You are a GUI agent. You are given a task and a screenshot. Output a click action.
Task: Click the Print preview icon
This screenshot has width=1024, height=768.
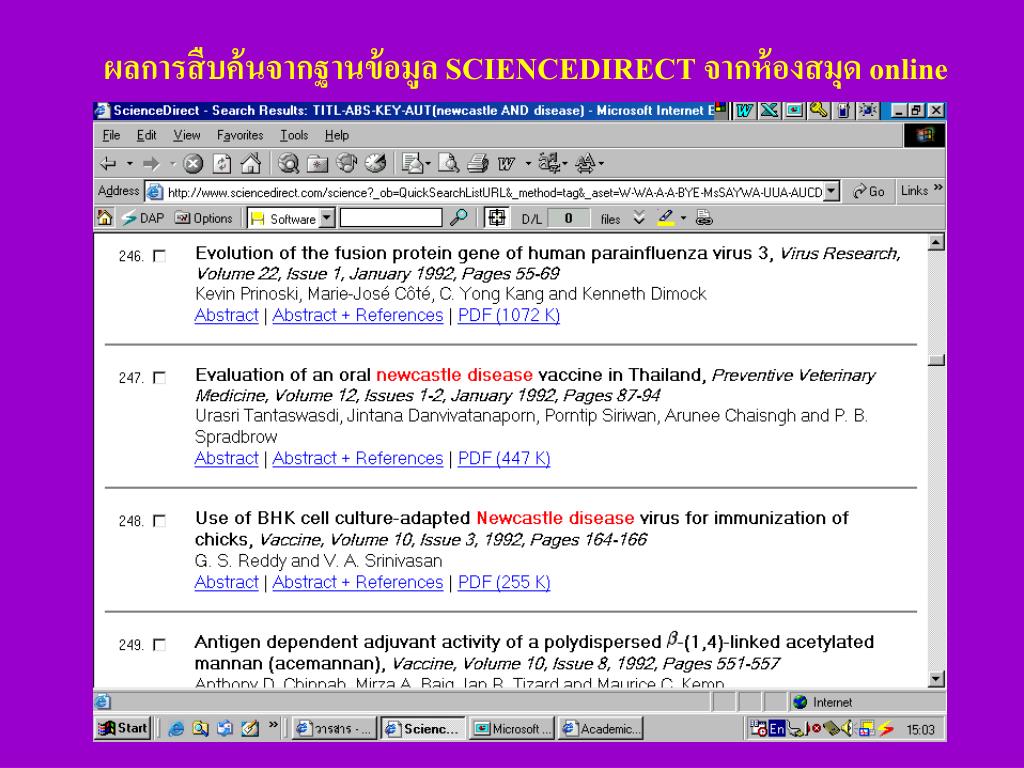(x=449, y=163)
